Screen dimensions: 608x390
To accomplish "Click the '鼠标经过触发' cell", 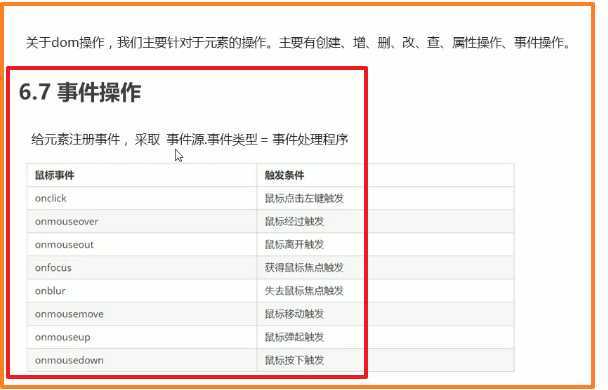I will point(385,221).
